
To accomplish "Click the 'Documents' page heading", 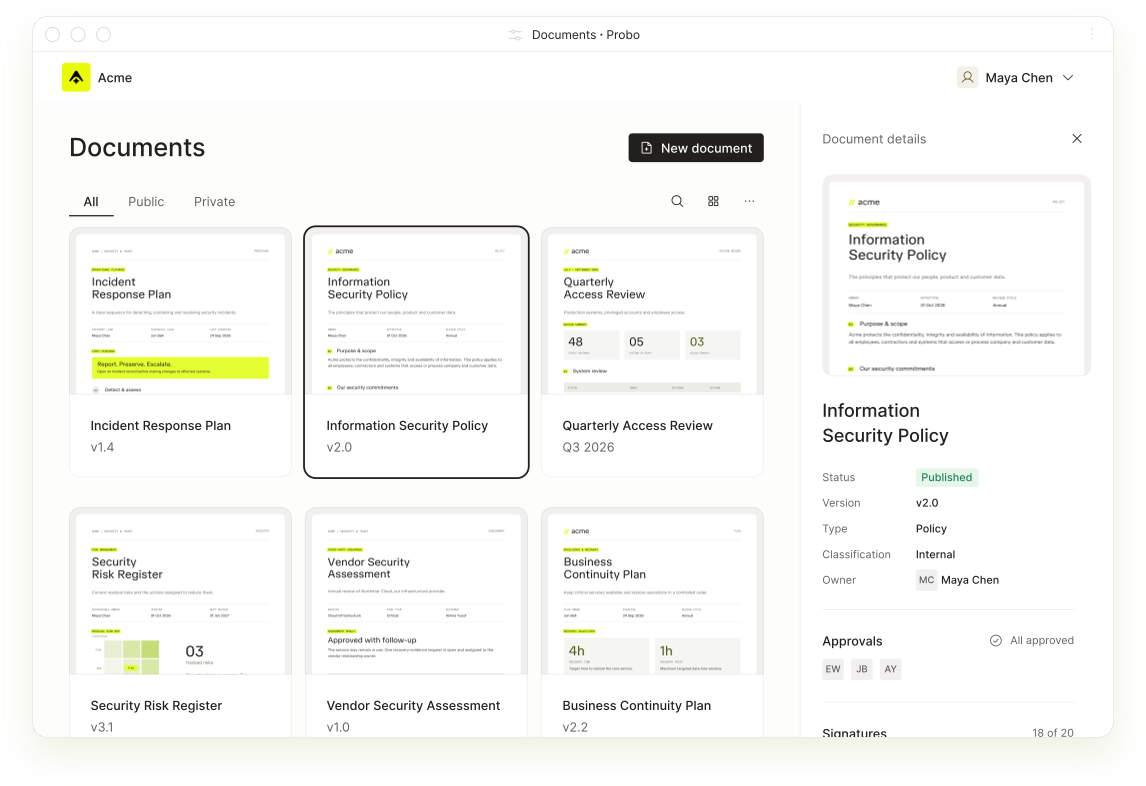I will coord(137,148).
